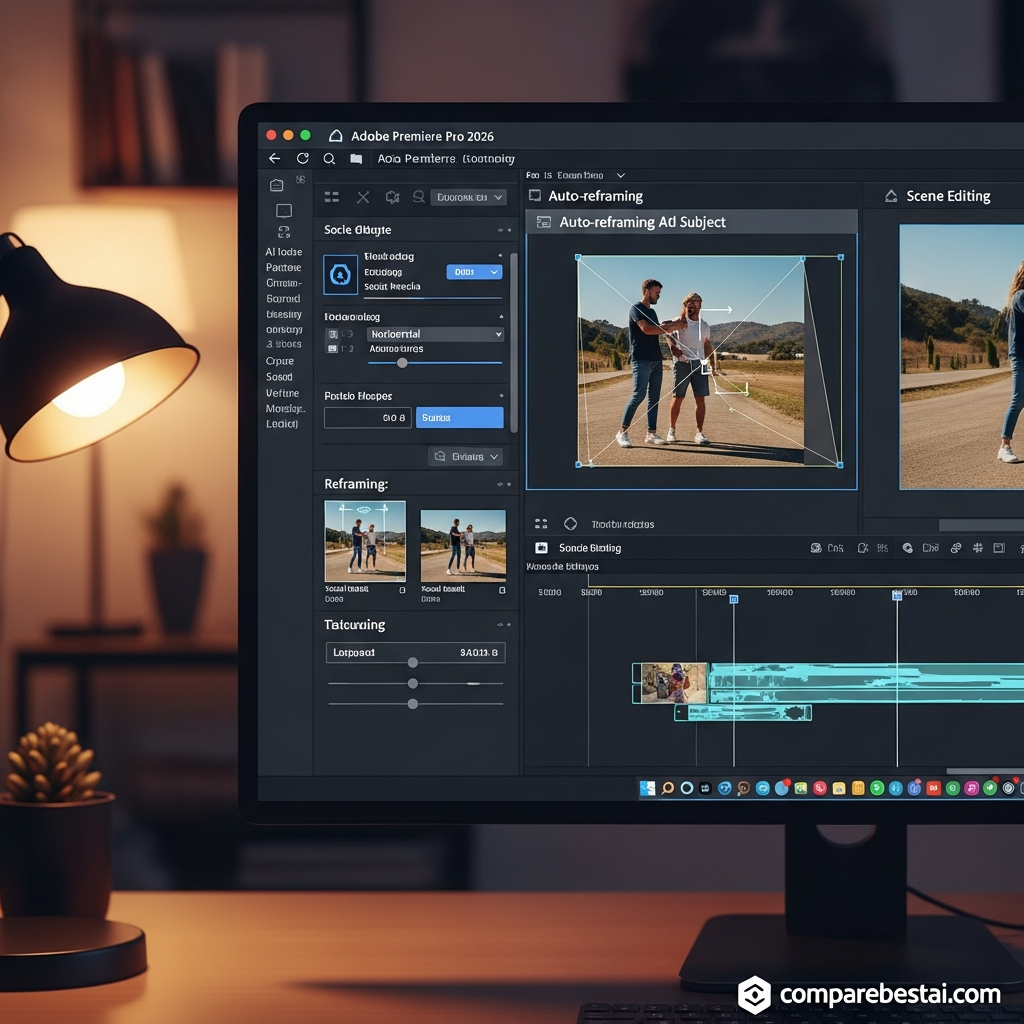Click the folder icon in the navigation bar
This screenshot has height=1024, width=1024.
[x=356, y=159]
